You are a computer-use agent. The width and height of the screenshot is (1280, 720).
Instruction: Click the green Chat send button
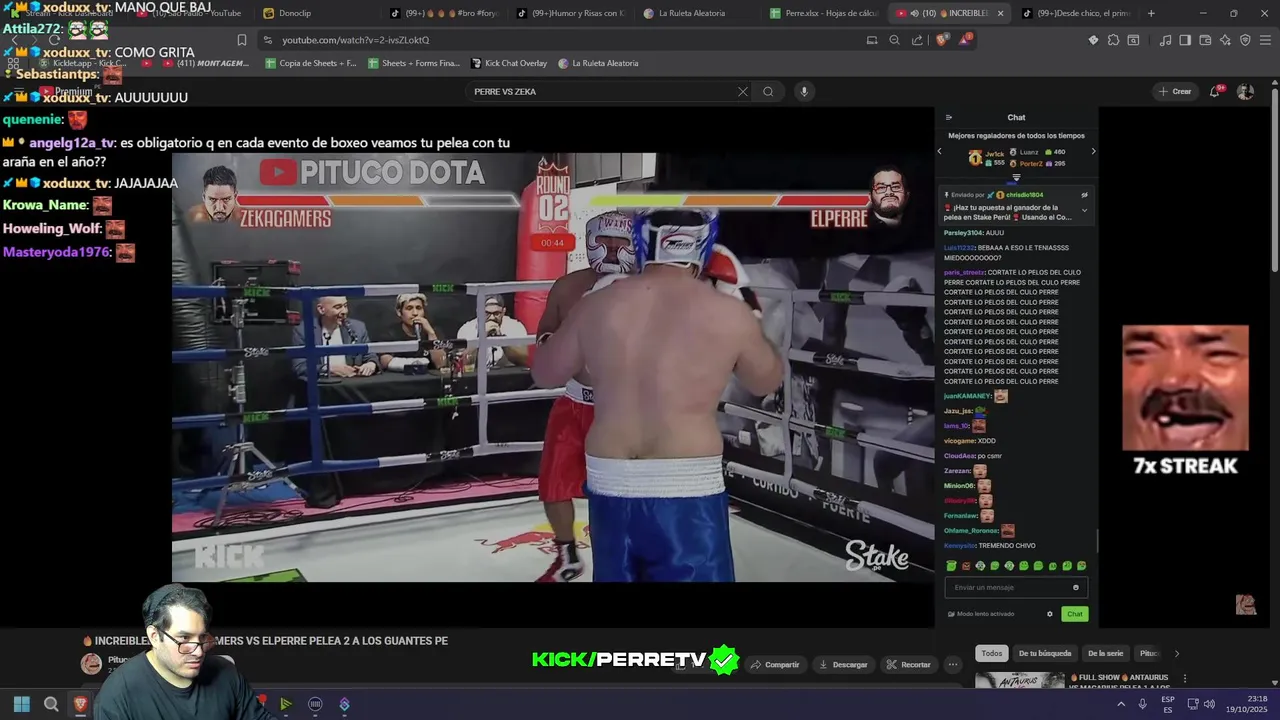coord(1074,614)
